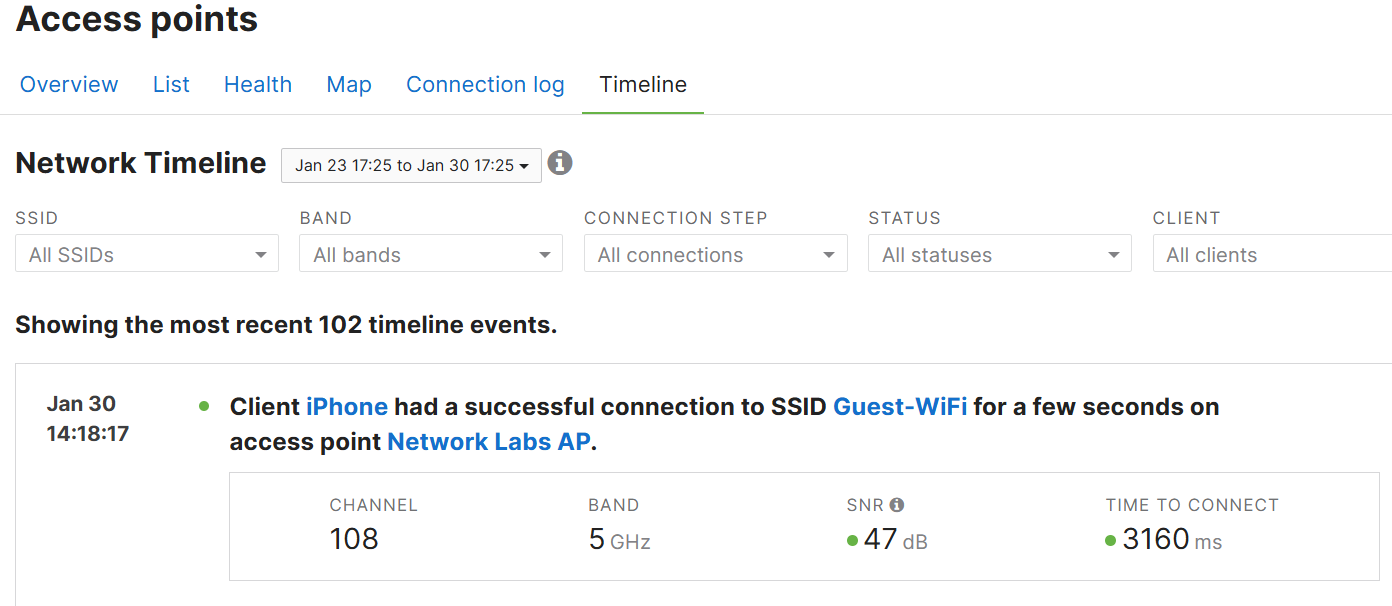The width and height of the screenshot is (1392, 606).
Task: Click the Network Labs AP link
Action: click(488, 442)
